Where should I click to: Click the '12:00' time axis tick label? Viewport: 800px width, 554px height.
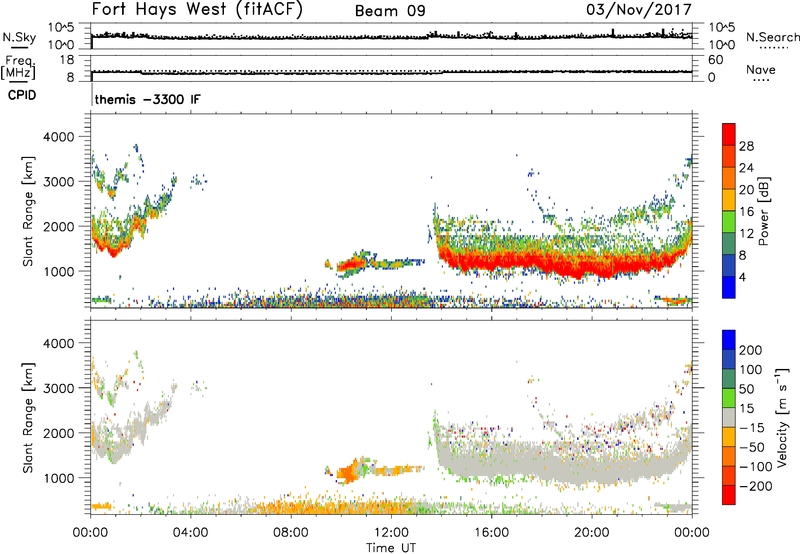coord(391,533)
